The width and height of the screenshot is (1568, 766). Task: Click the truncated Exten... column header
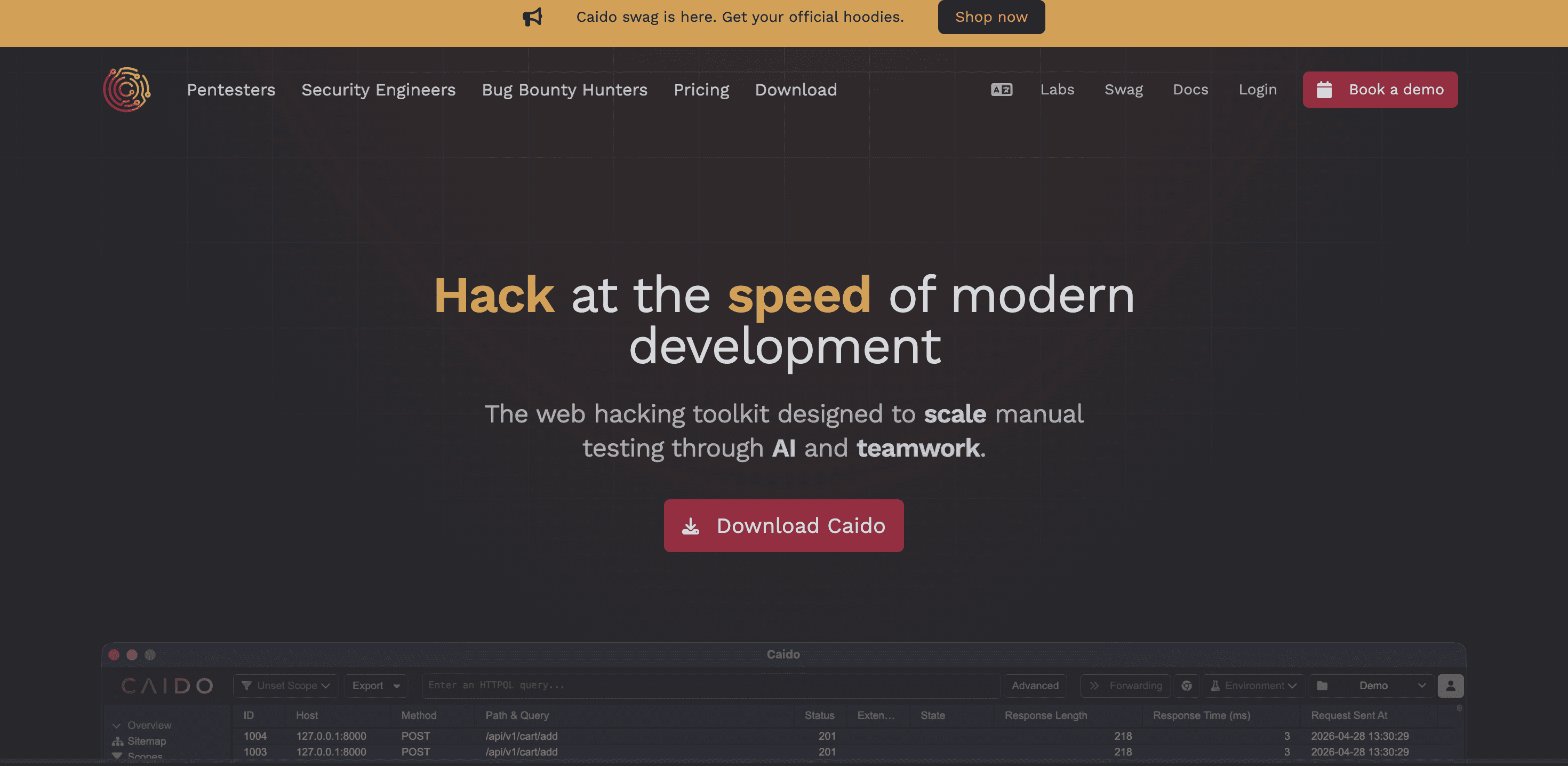[876, 715]
